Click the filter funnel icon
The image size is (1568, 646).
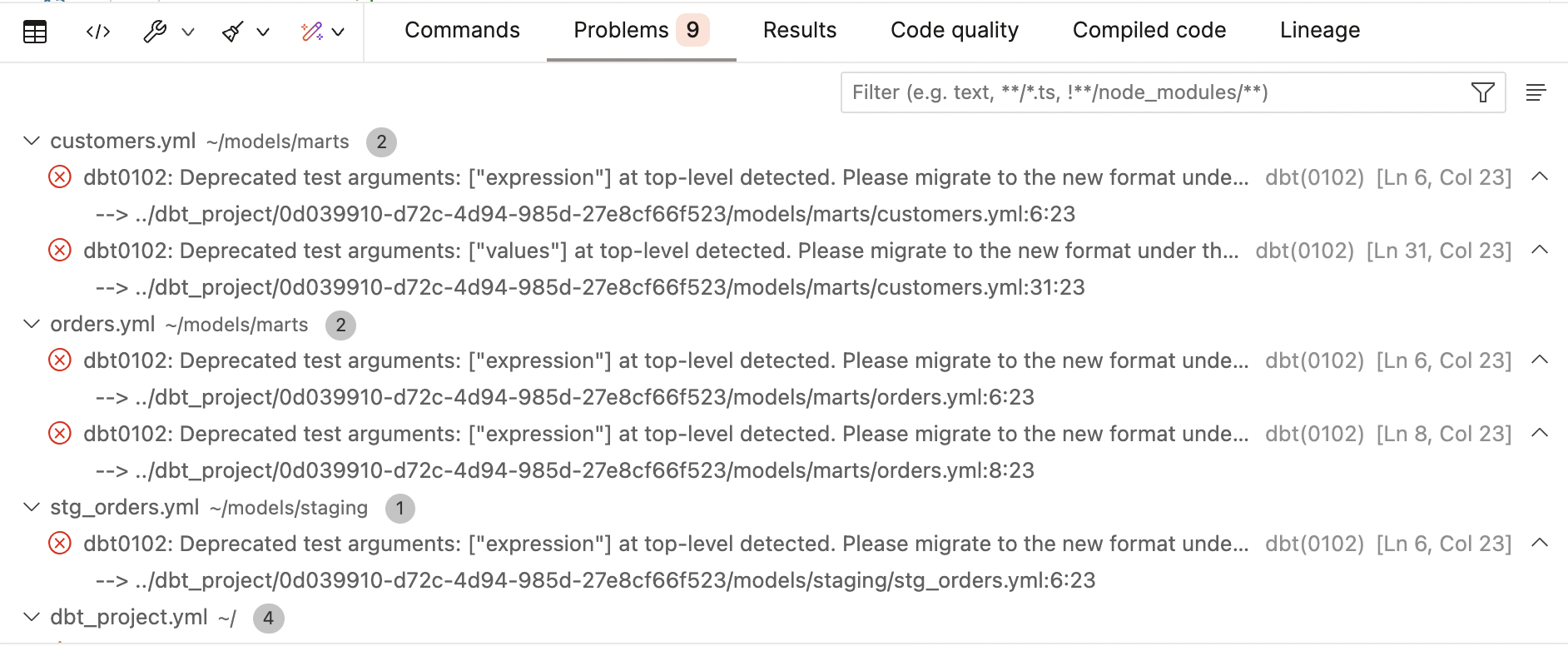pos(1481,92)
